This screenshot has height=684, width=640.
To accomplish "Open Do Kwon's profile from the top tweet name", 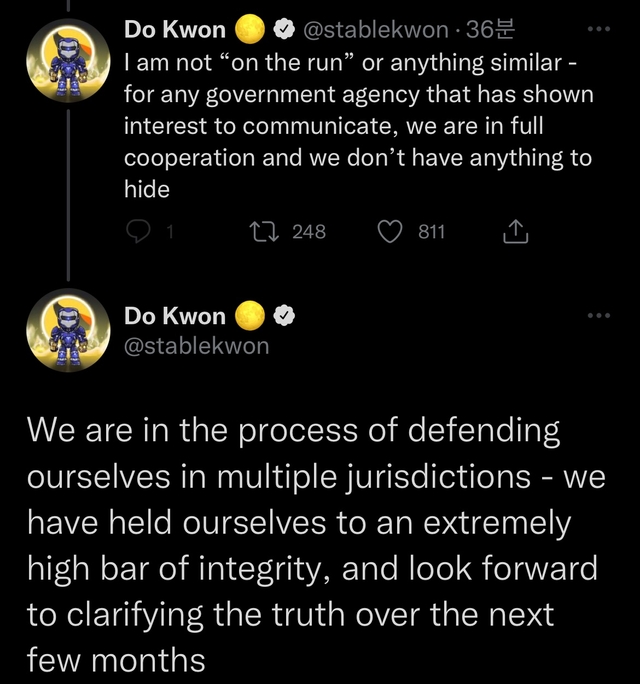I will (x=175, y=30).
